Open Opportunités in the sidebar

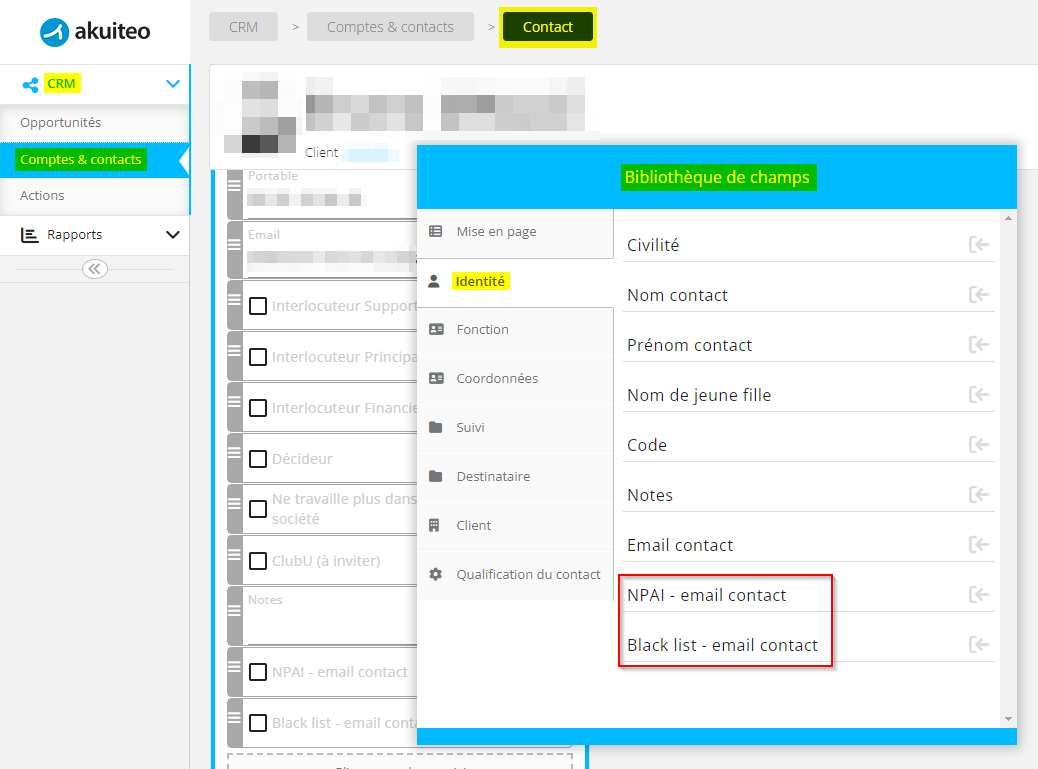point(61,123)
